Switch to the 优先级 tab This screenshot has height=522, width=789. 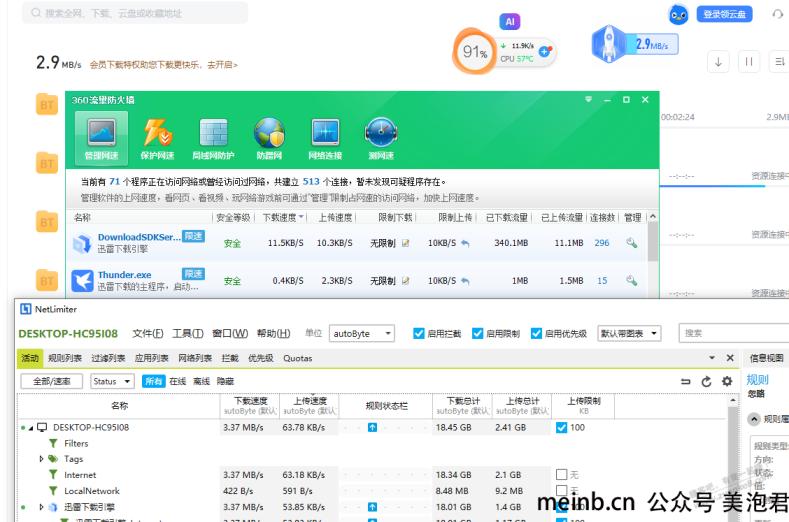pyautogui.click(x=261, y=358)
